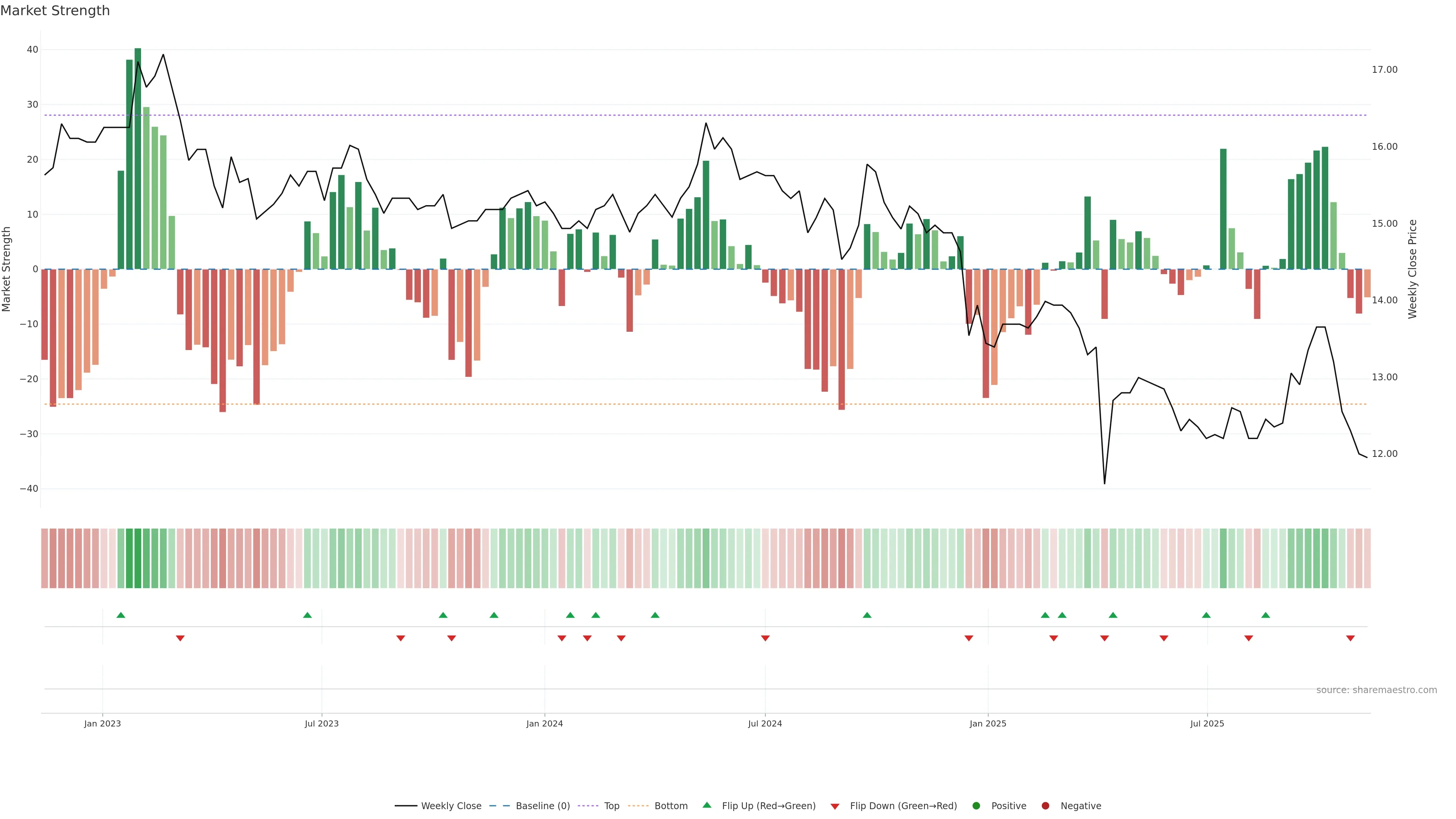Click the green flip-up marker just before Jul 2023
This screenshot has height=819, width=1456.
308,615
